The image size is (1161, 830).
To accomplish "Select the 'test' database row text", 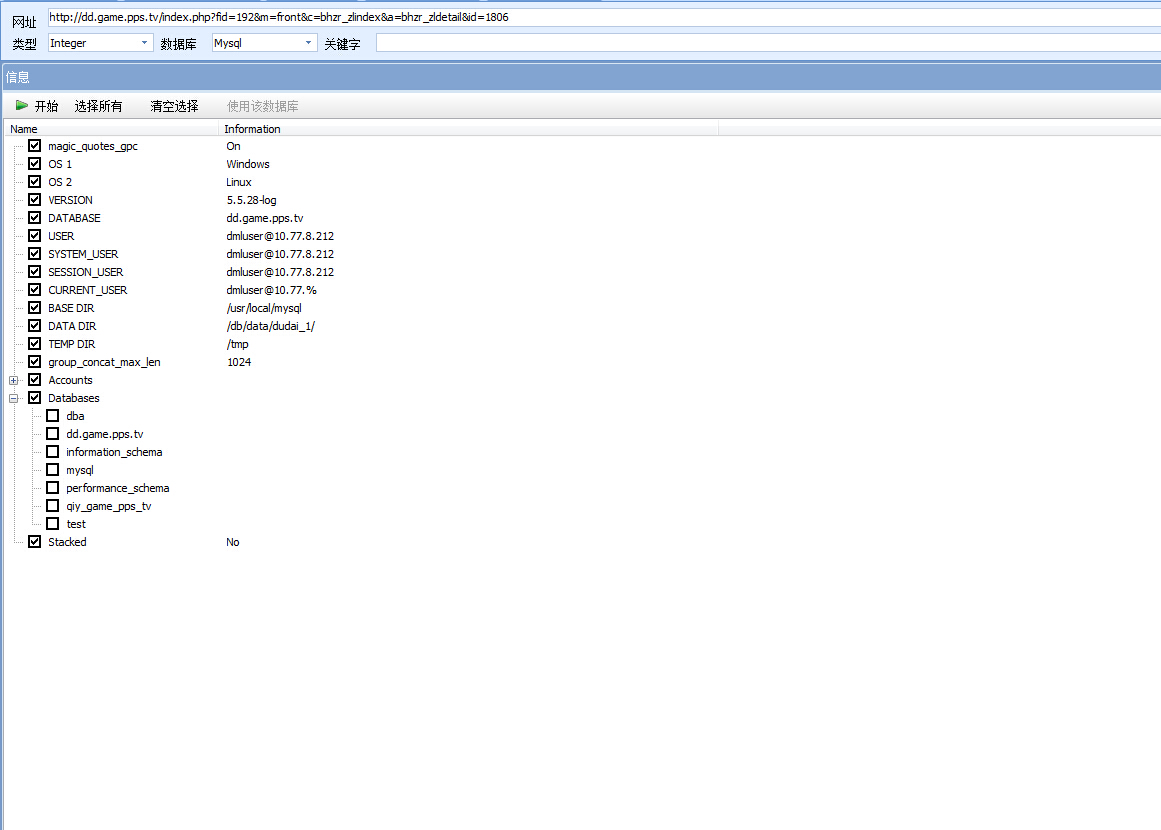I will (76, 524).
